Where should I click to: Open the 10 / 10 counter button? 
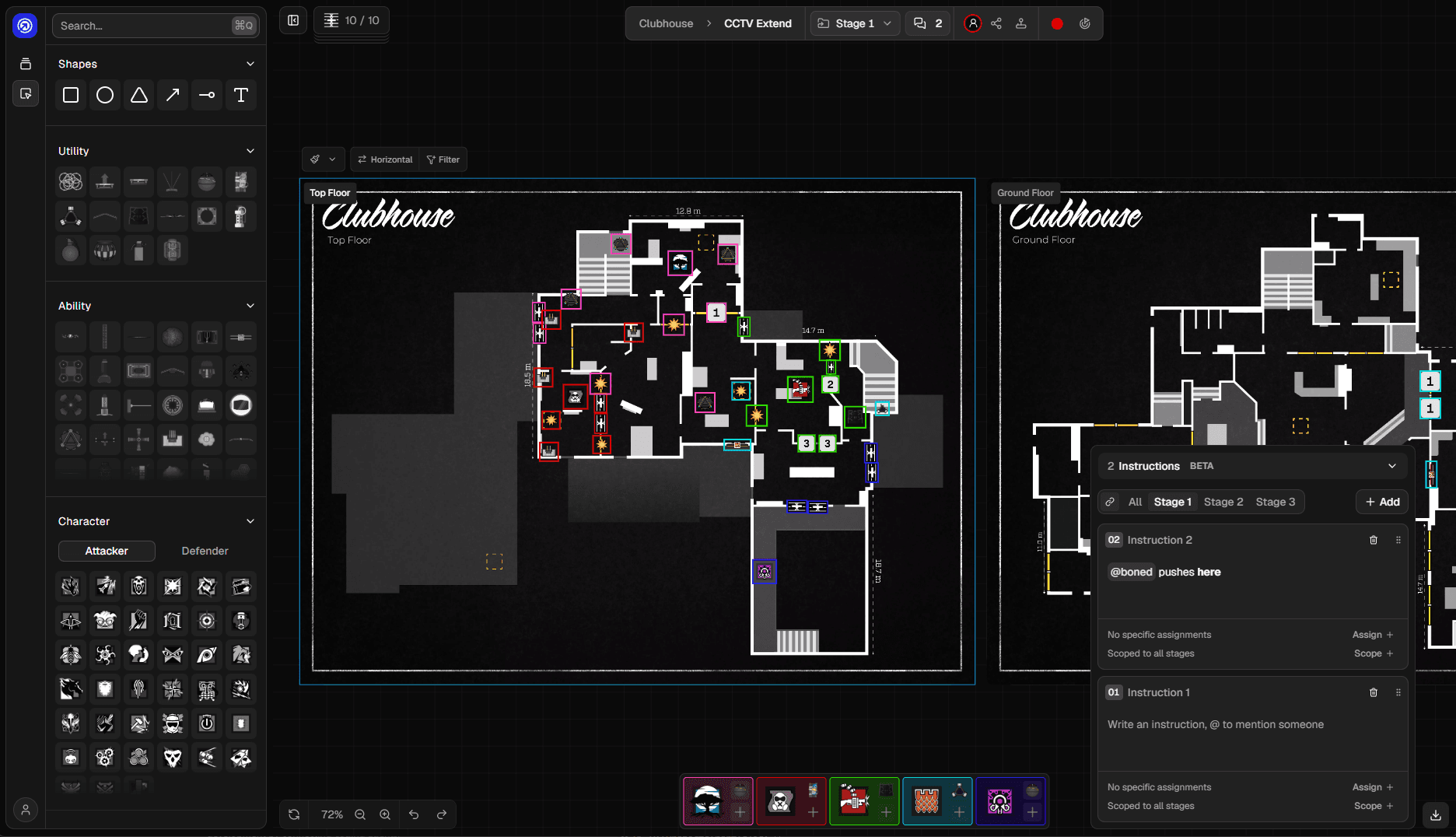tap(352, 20)
